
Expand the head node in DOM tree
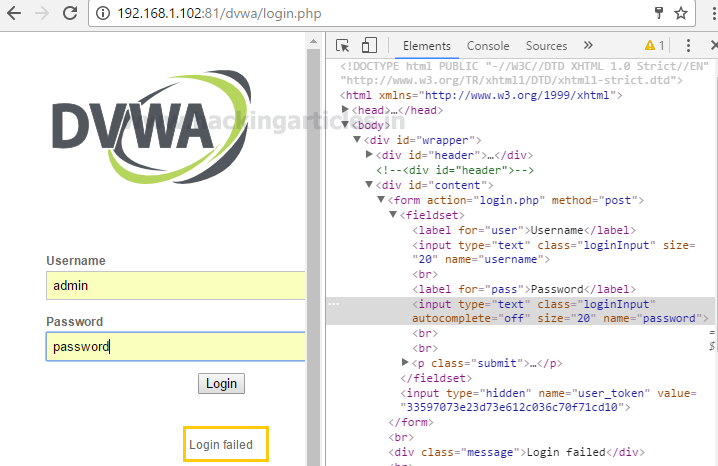345,109
